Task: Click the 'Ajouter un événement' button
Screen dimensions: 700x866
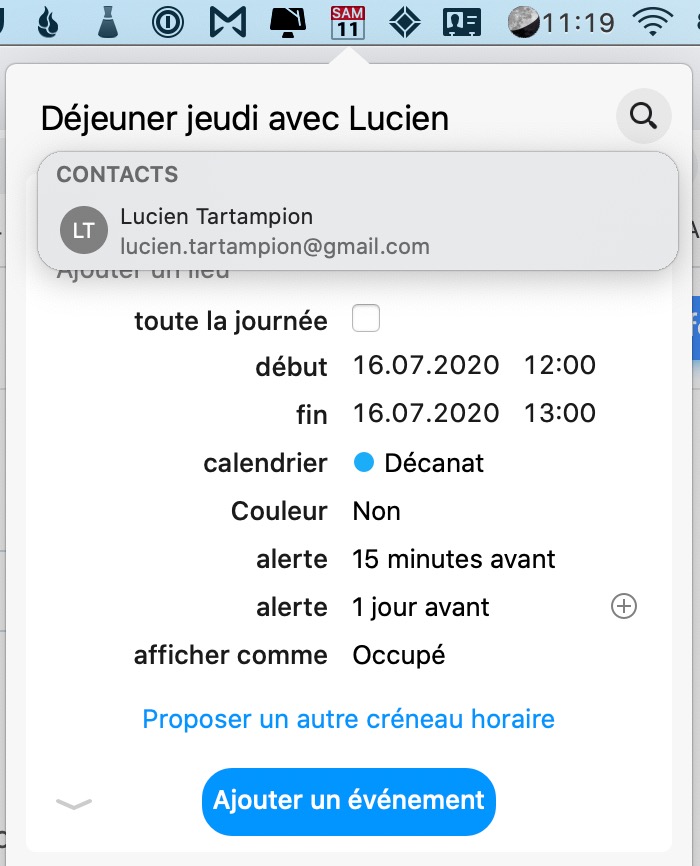Action: coord(349,801)
